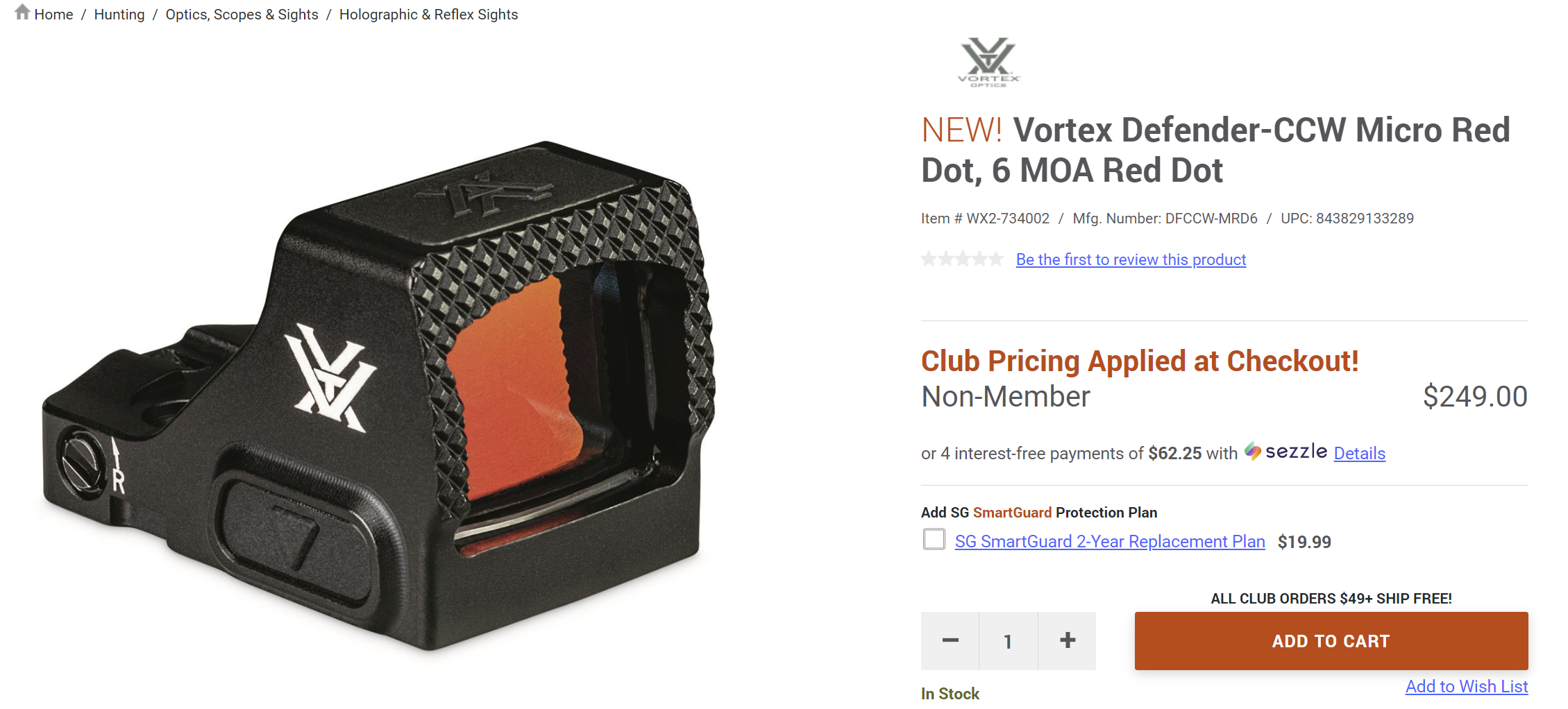Open Holographic & Reflex Sights breadcrumb

coord(428,15)
